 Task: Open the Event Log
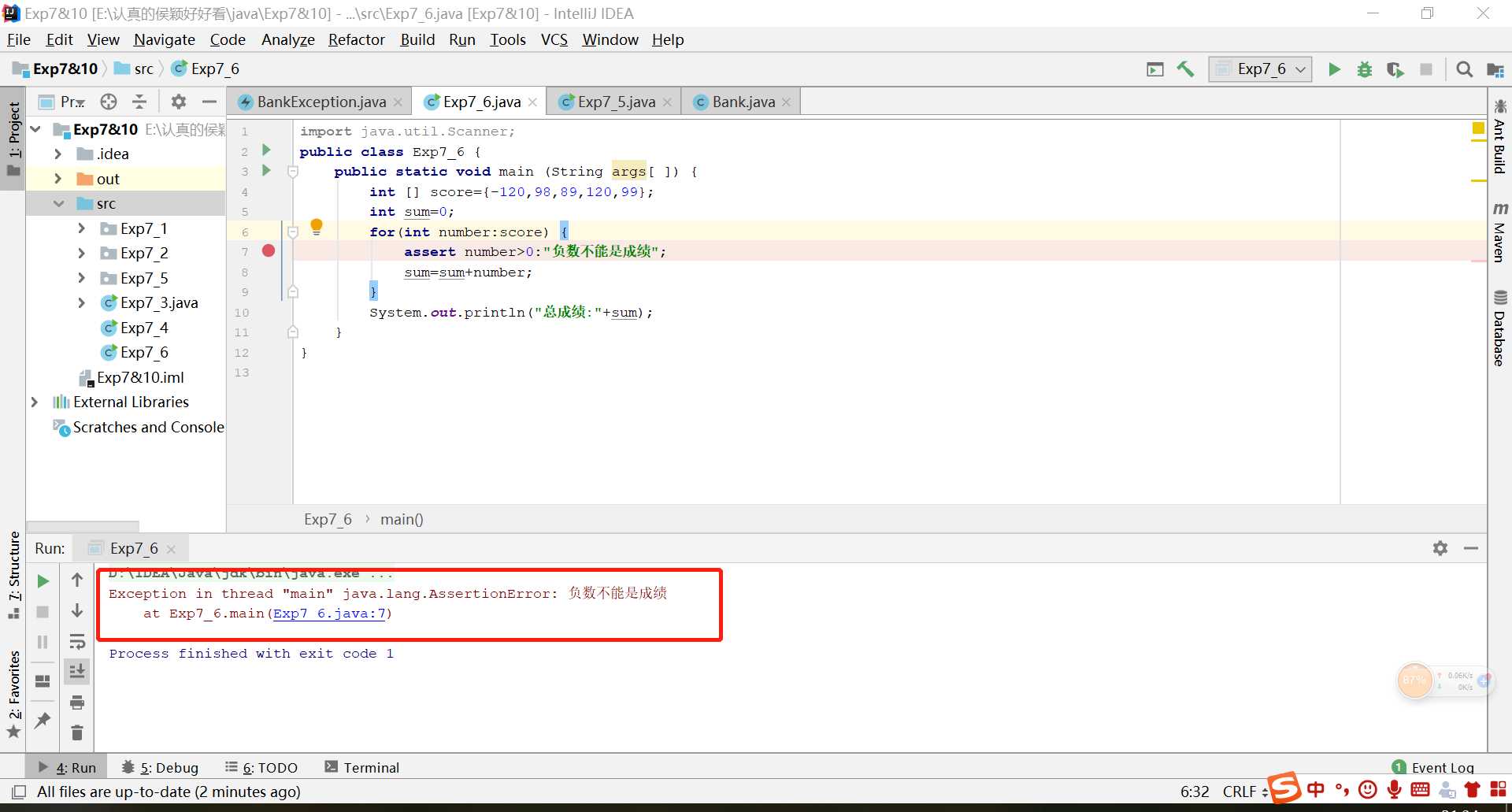[x=1432, y=767]
